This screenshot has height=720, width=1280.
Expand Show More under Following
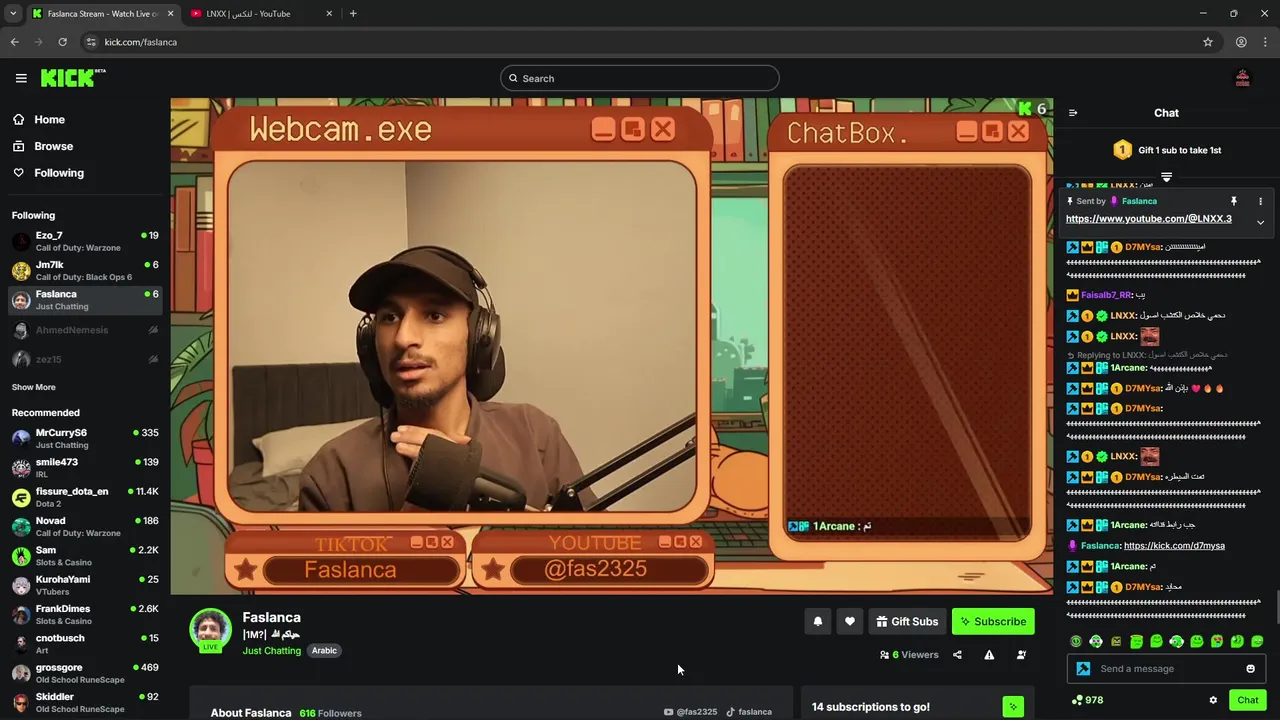[x=34, y=387]
